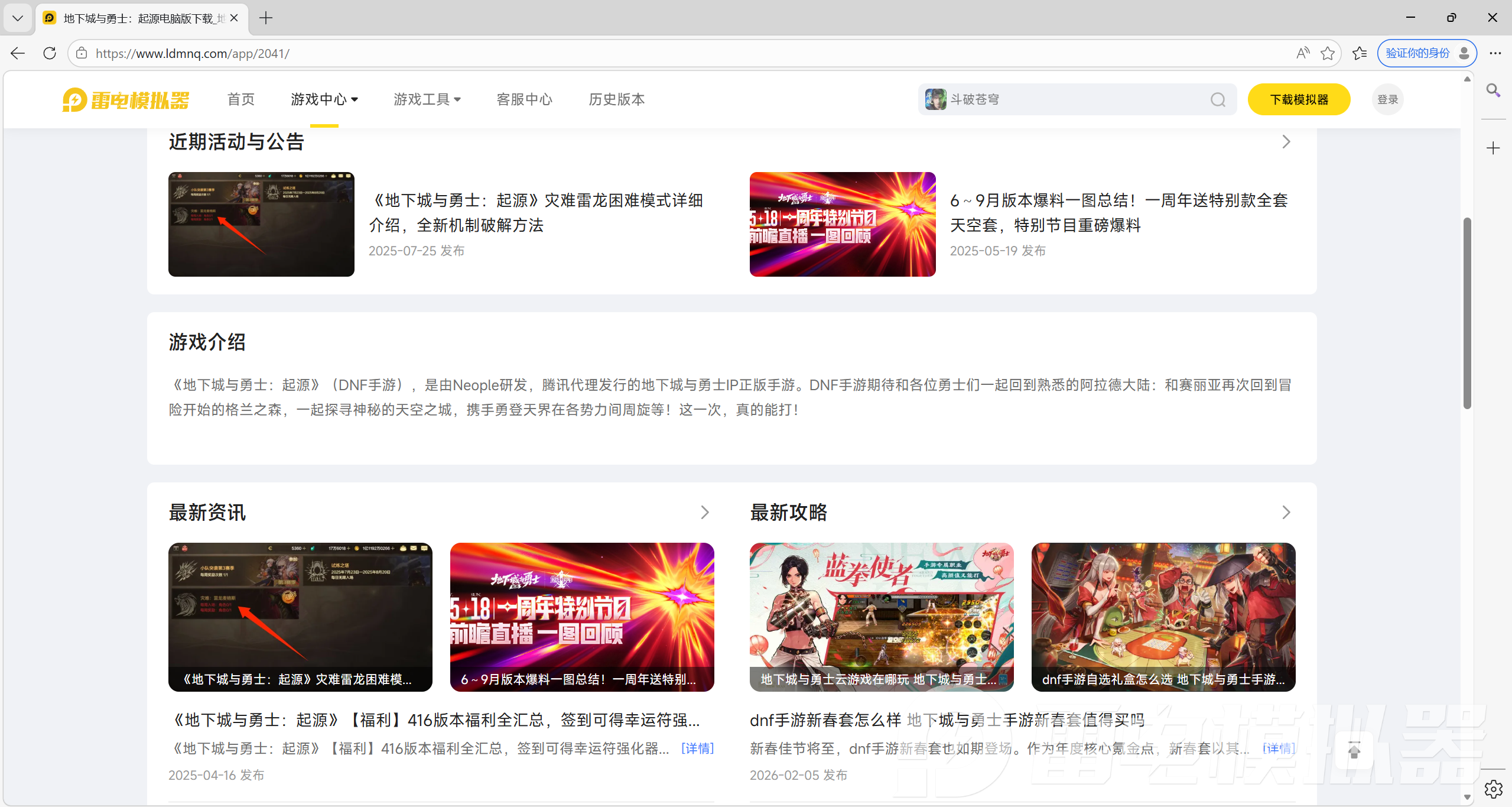Open 详情 link under 最新资讯 article

point(697,748)
